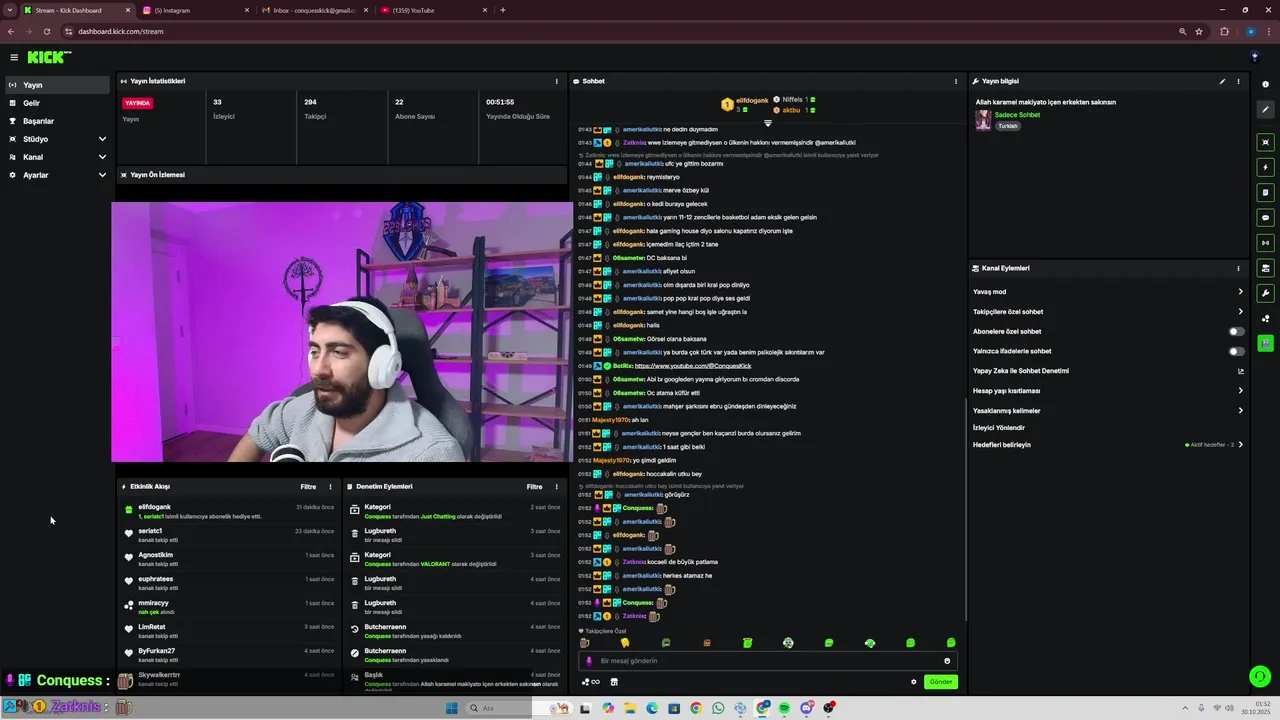The width and height of the screenshot is (1280, 720).
Task: Reload the page
Action: (47, 31)
